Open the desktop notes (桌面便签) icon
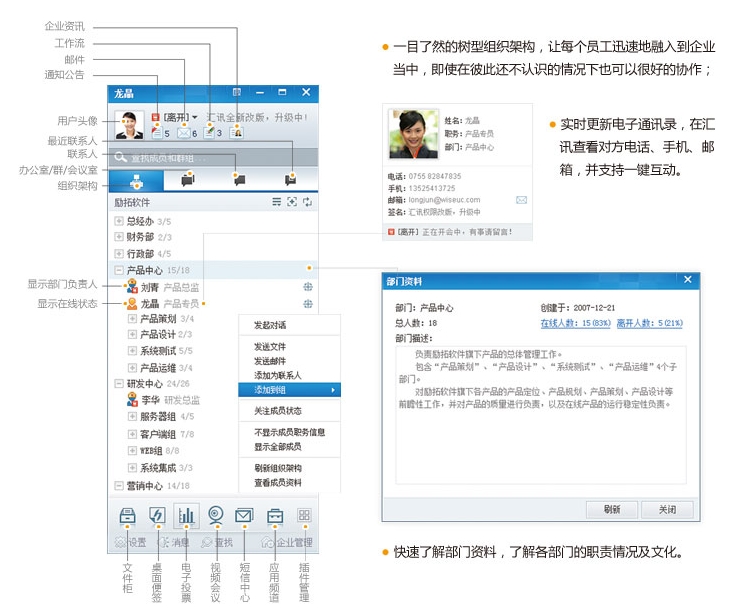This screenshot has height=612, width=731. pyautogui.click(x=156, y=516)
